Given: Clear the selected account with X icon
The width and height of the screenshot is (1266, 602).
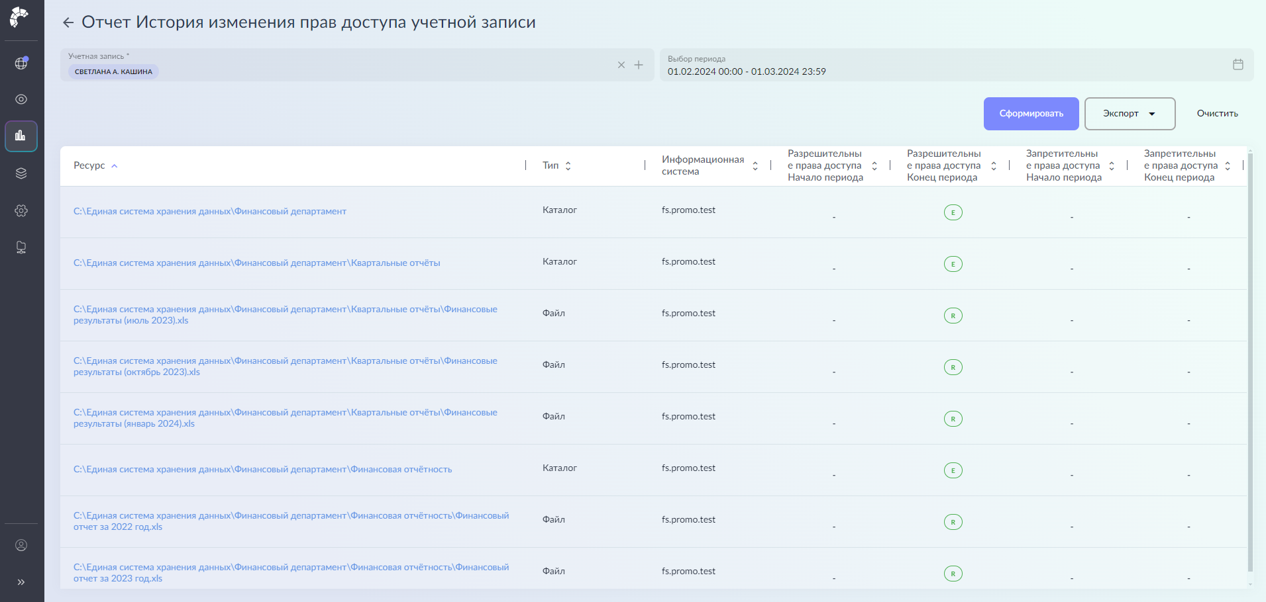Looking at the screenshot, I should pyautogui.click(x=621, y=65).
